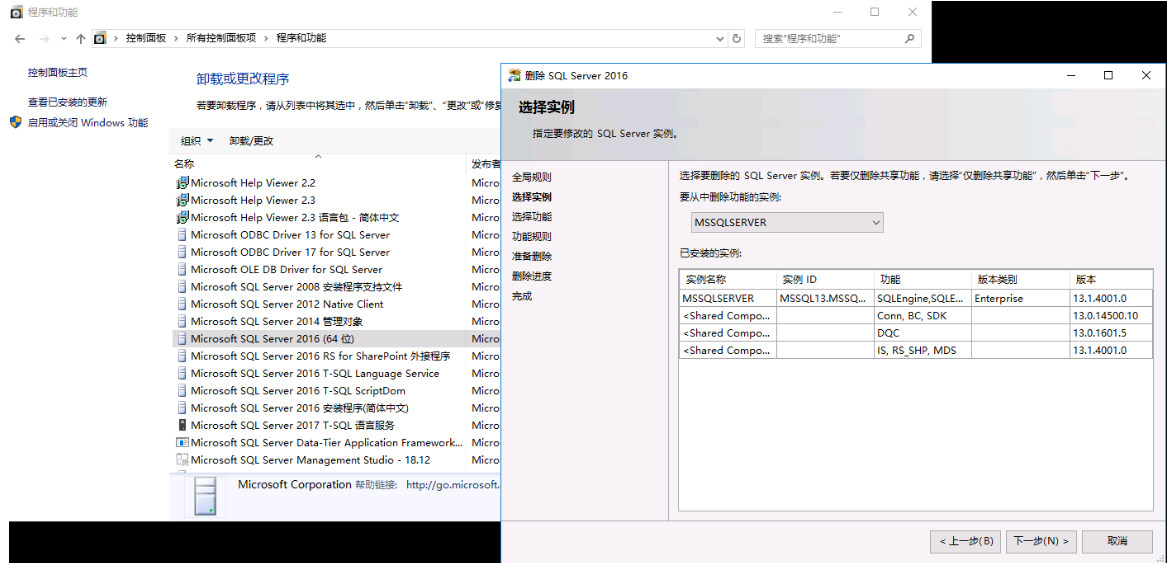Click the ODBC Driver 17 for SQL Server icon

[x=182, y=252]
